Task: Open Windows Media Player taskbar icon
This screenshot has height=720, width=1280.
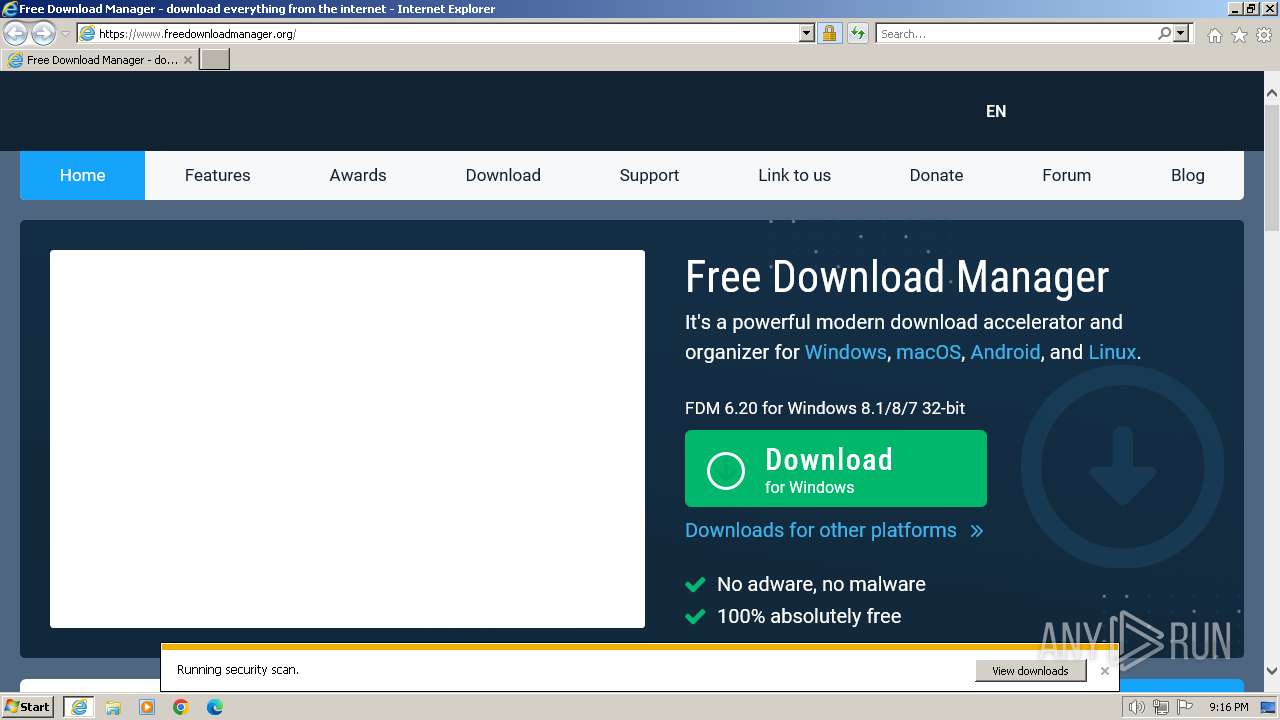Action: click(147, 707)
